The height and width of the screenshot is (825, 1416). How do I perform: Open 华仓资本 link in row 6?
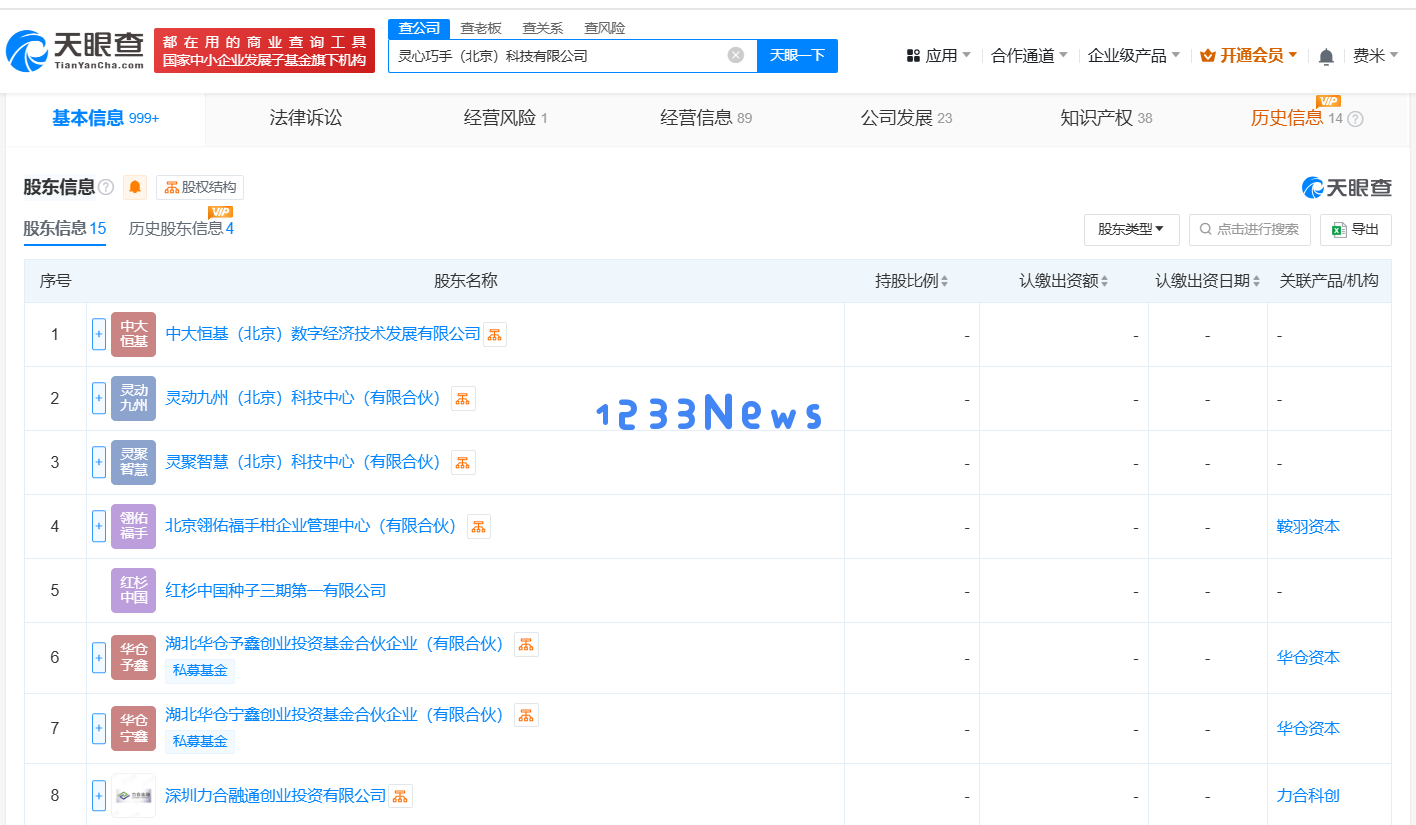(1308, 658)
